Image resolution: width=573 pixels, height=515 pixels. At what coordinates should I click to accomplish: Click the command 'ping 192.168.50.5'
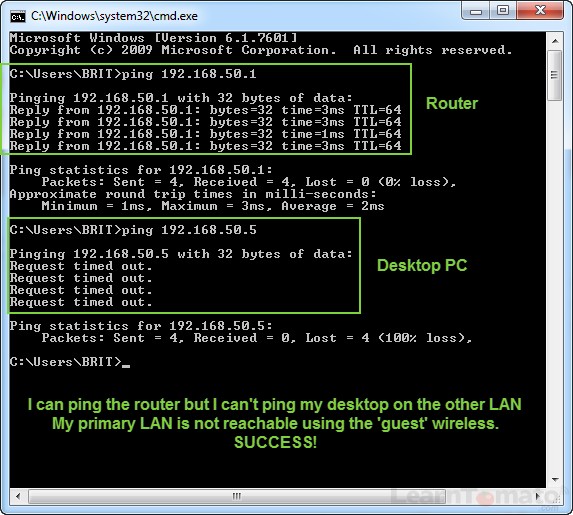coord(189,230)
